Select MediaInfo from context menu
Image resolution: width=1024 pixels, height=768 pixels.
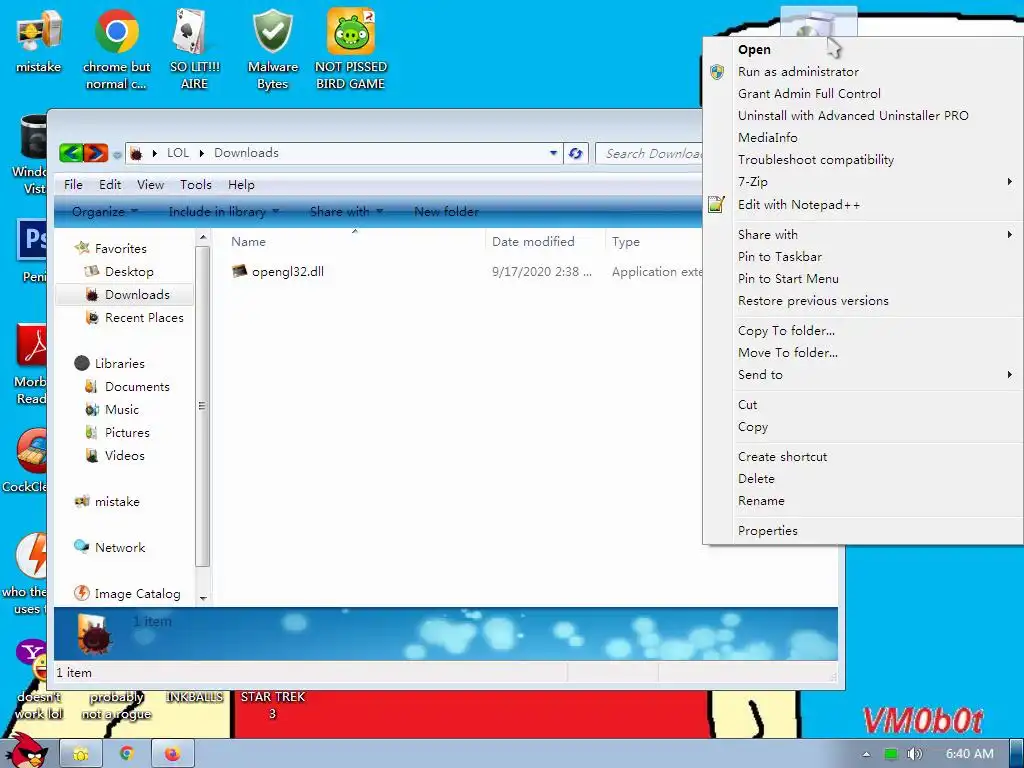(x=863, y=138)
